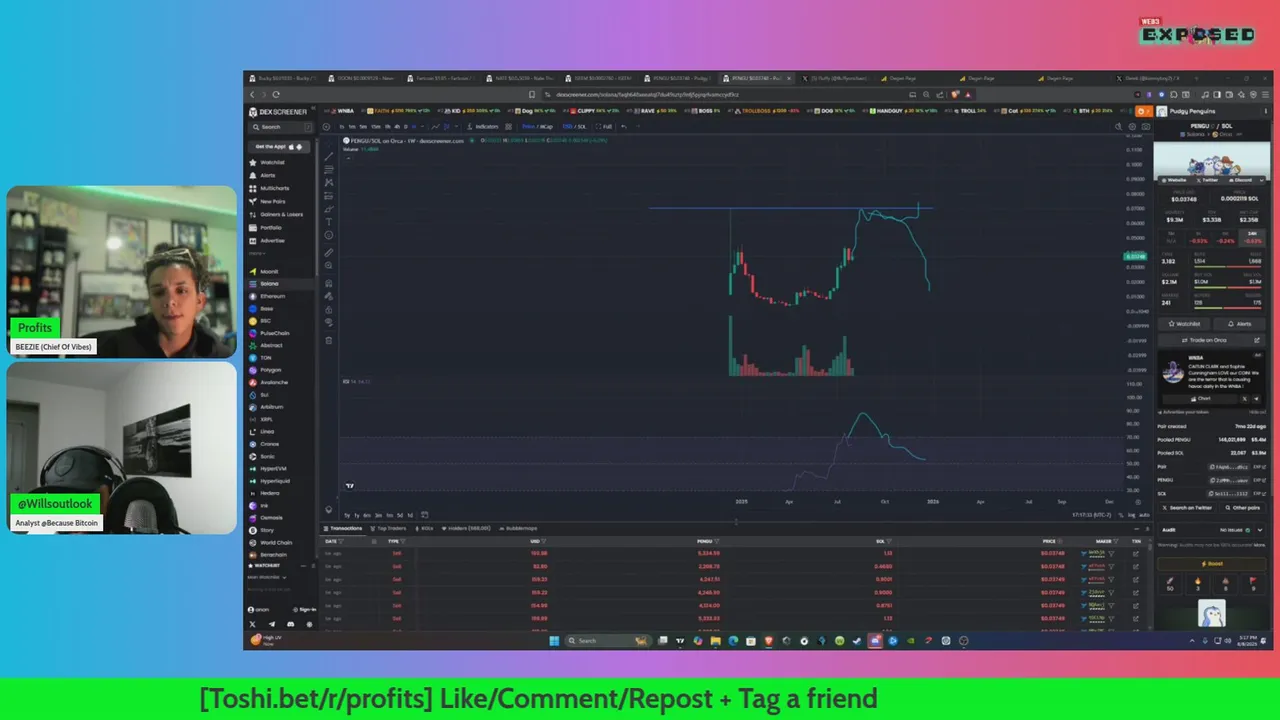Switch to the Top Traders tab

point(388,528)
